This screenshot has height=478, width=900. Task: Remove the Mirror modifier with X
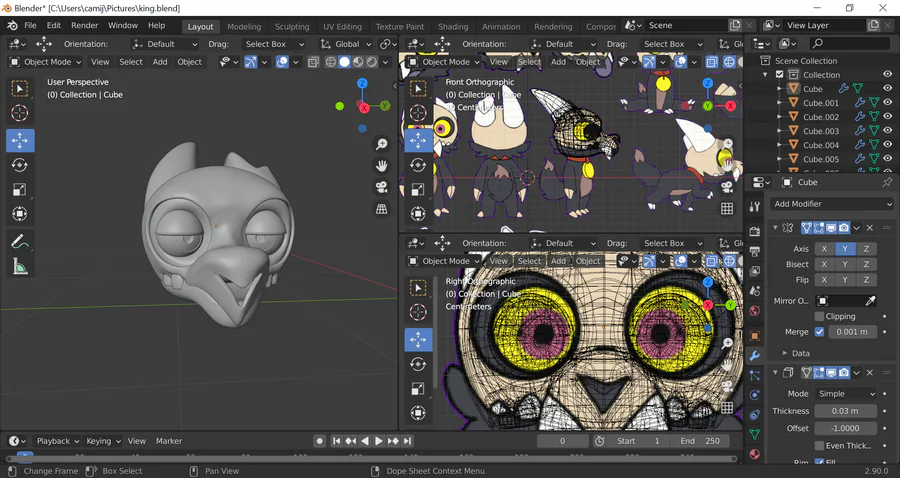870,228
